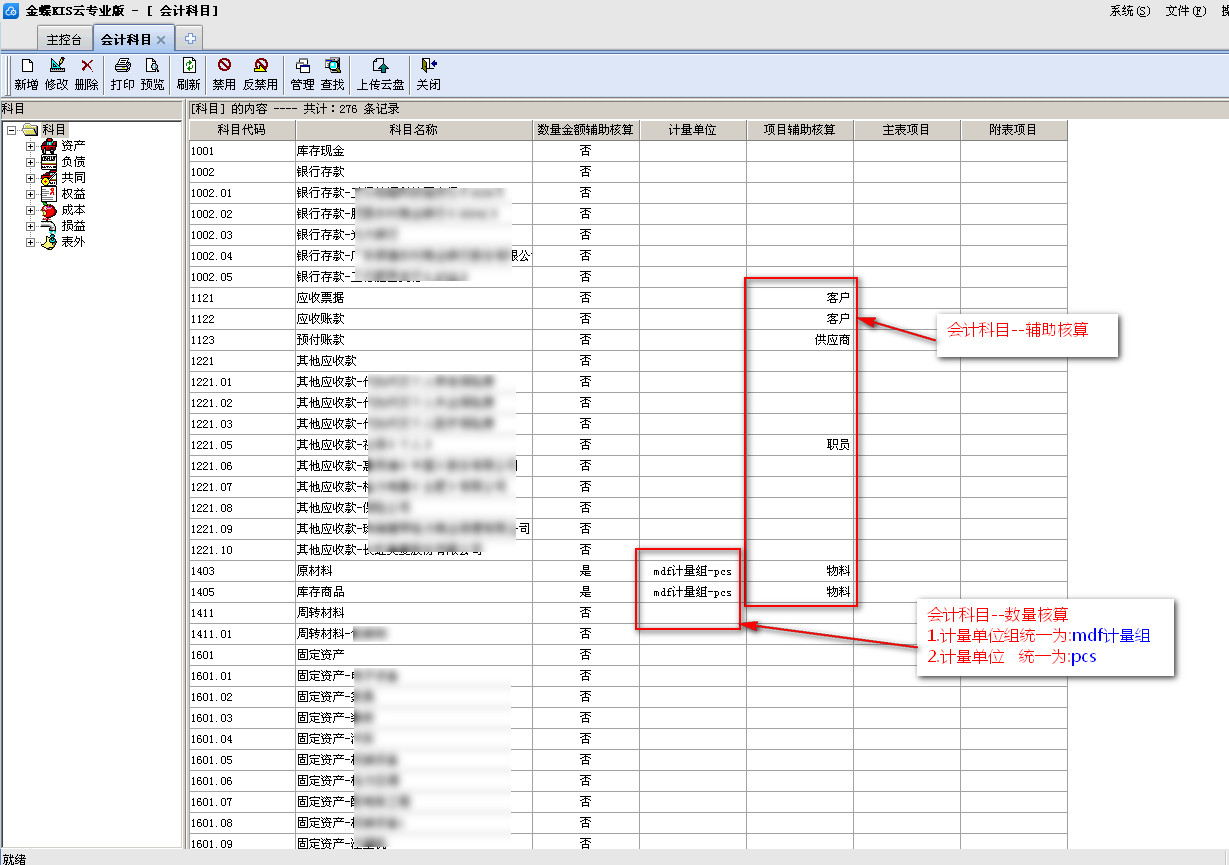Screen dimensions: 1229x865
Task: Close the 会计科目 tab
Action: pyautogui.click(x=161, y=39)
